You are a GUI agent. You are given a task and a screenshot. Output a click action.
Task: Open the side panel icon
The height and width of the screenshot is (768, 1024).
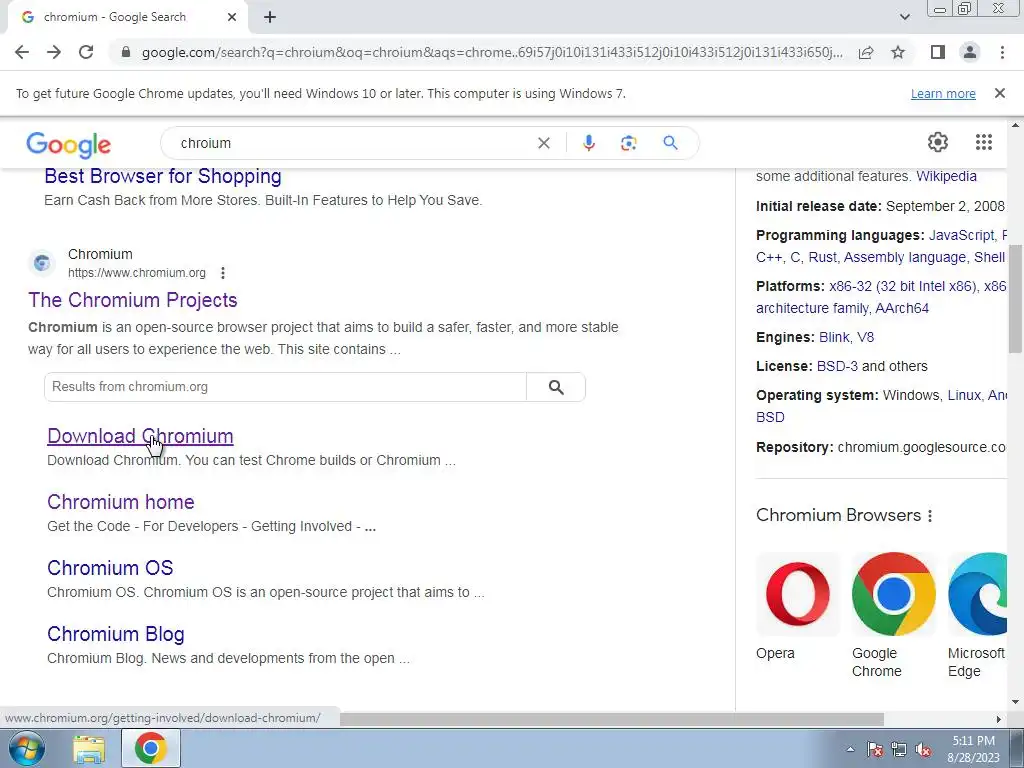938,52
